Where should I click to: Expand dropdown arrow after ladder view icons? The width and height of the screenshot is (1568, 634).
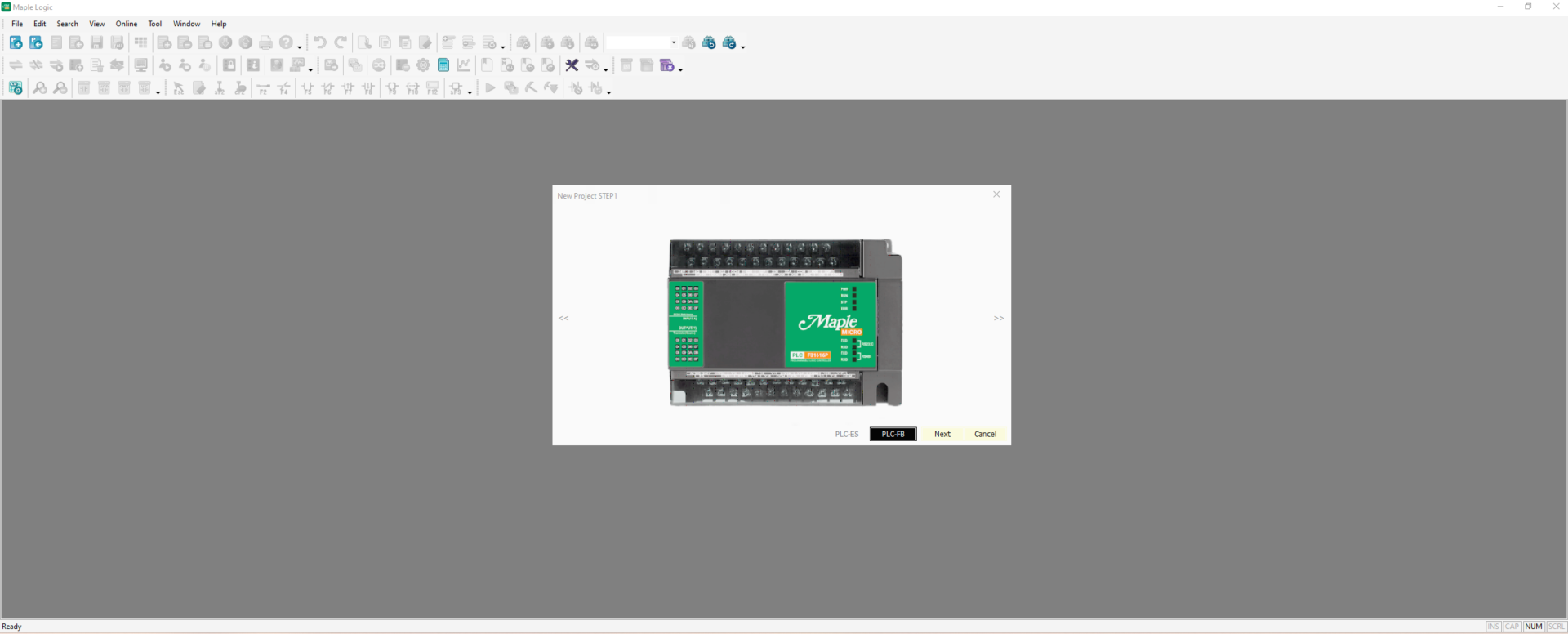point(158,92)
